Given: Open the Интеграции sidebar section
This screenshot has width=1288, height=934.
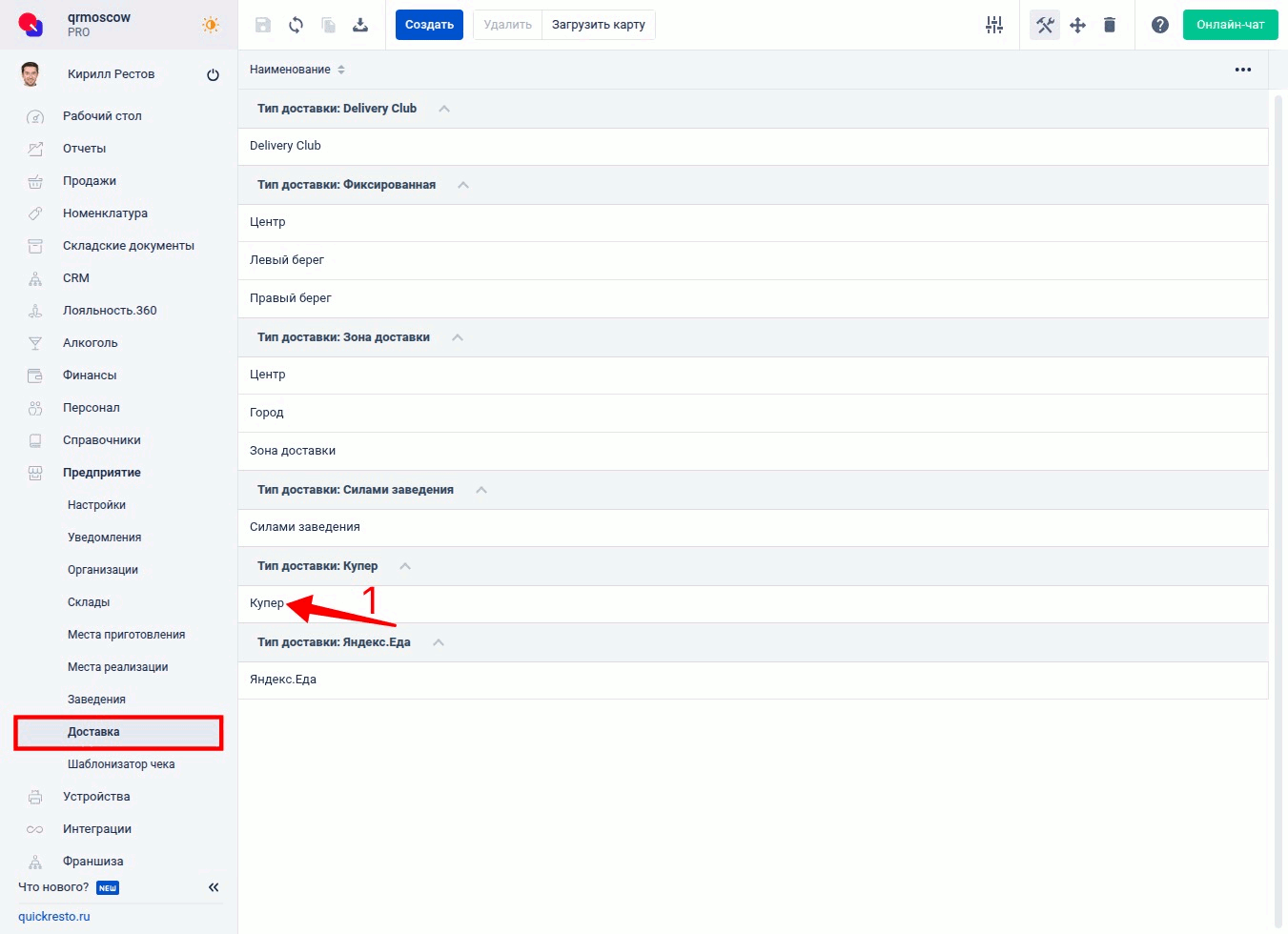Looking at the screenshot, I should [x=97, y=829].
